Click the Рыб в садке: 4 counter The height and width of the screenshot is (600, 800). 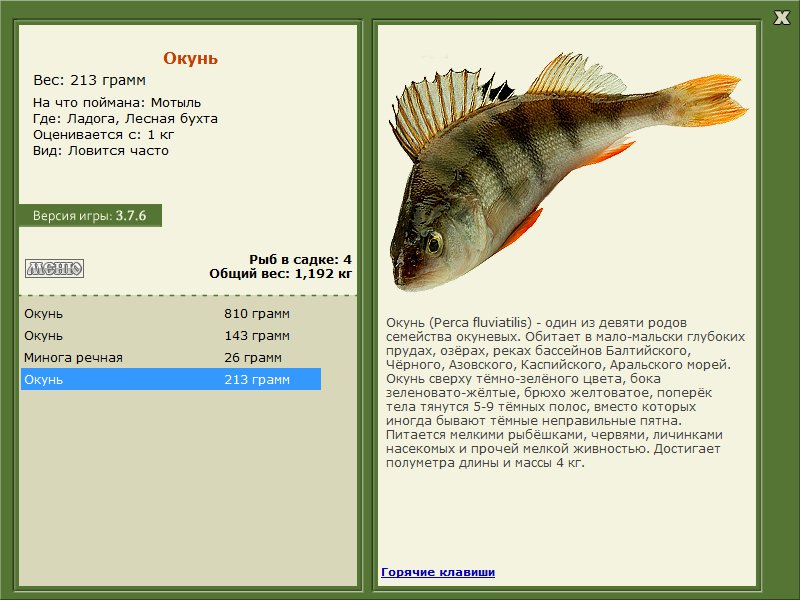(300, 259)
